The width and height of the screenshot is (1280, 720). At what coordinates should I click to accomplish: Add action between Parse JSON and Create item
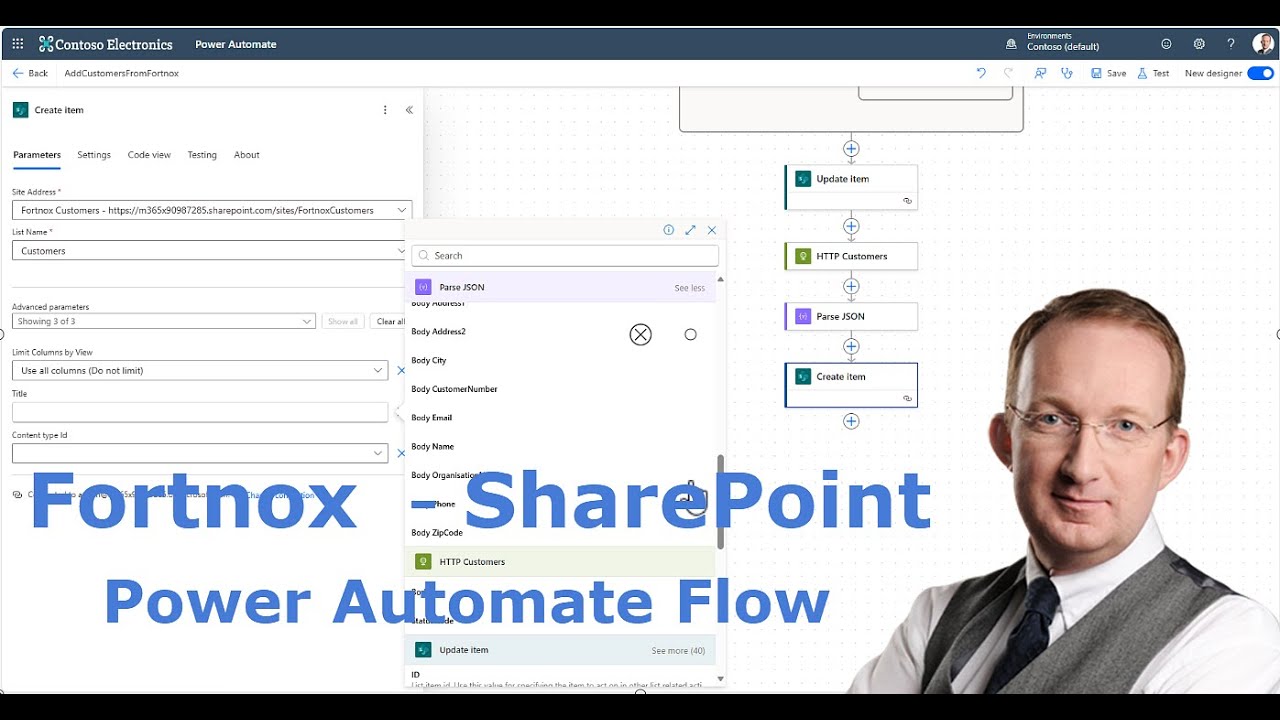(x=851, y=347)
